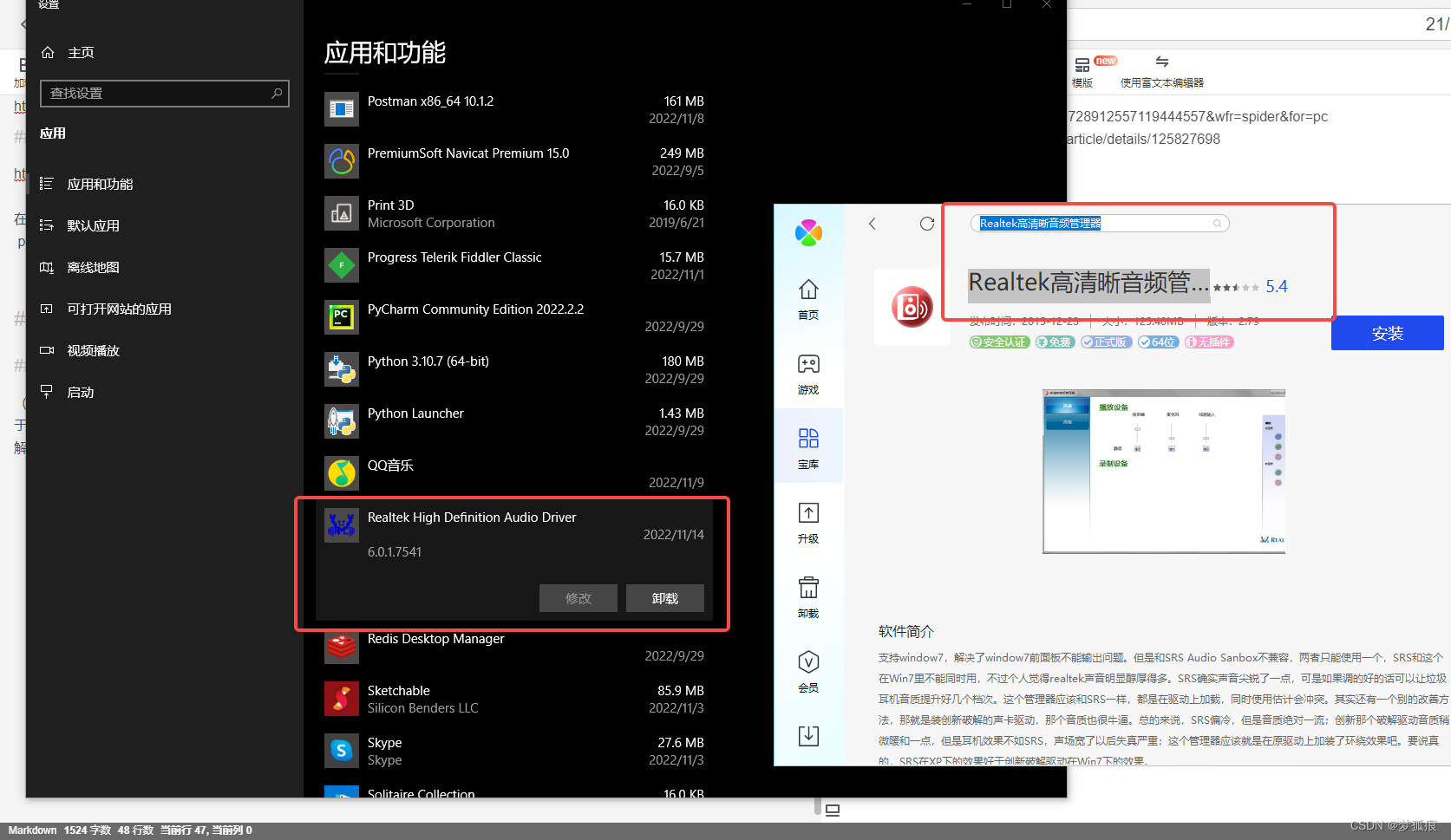Click the Redis Desktop Manager icon
Viewport: 1451px width, 840px height.
[x=342, y=647]
